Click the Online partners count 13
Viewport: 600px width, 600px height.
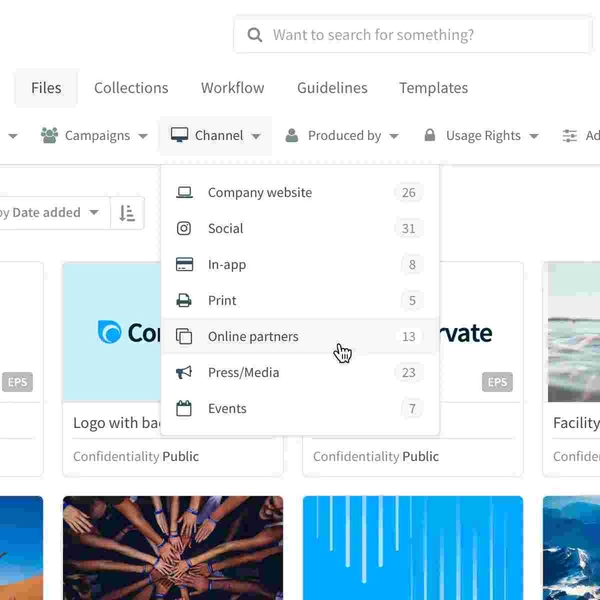point(409,336)
